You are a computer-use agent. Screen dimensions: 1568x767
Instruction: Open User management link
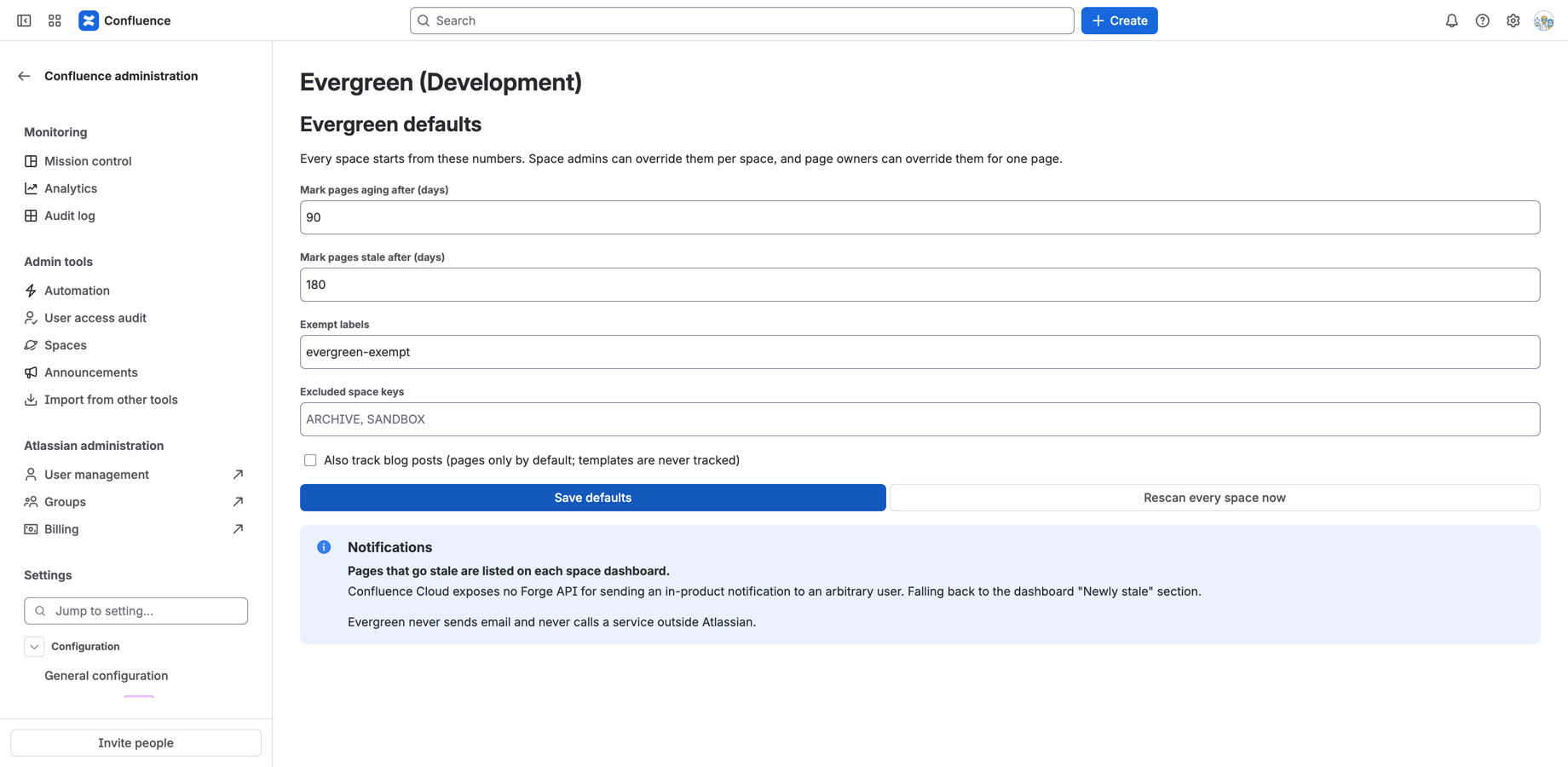coord(96,475)
